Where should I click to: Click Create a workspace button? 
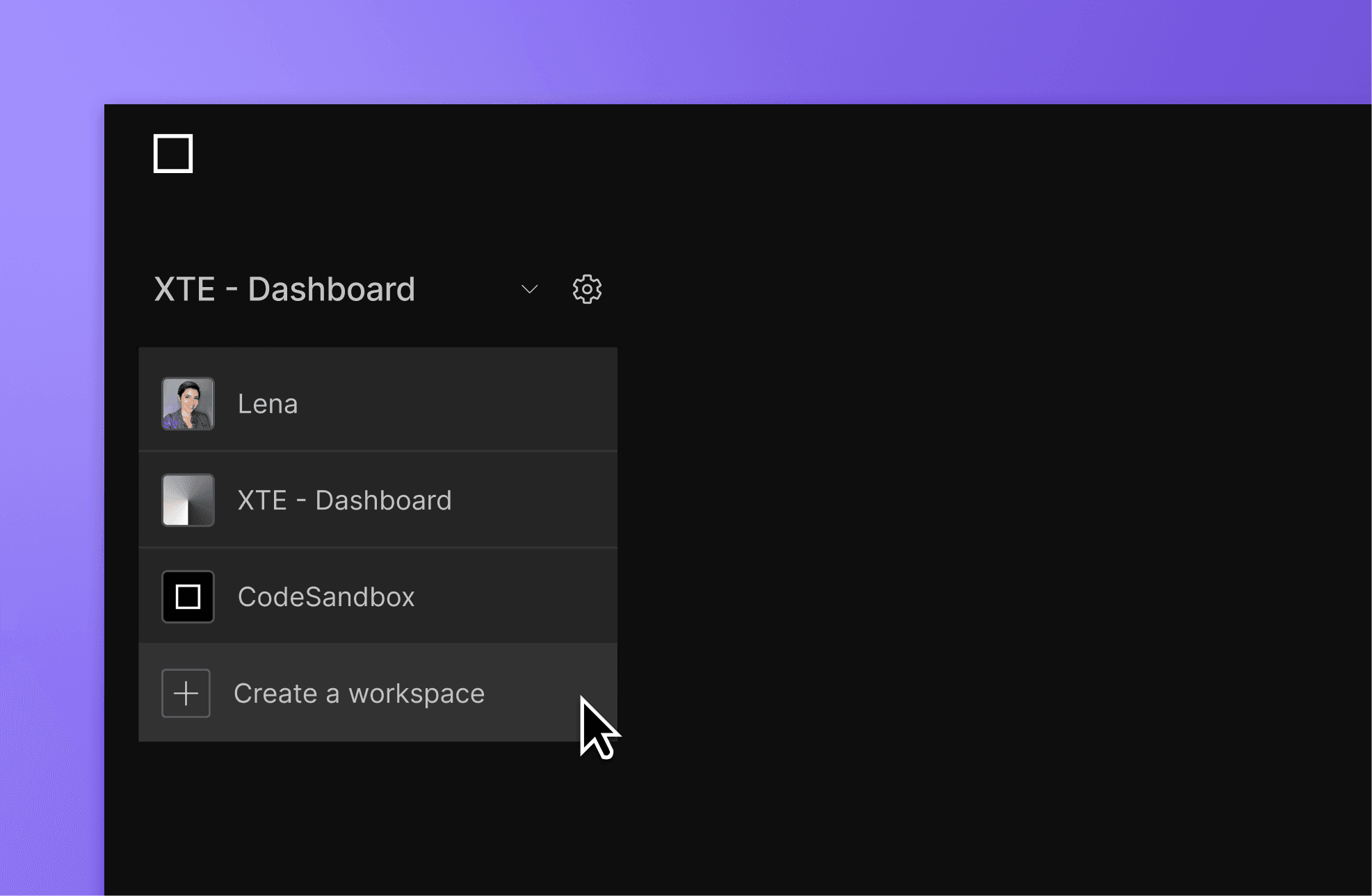358,693
